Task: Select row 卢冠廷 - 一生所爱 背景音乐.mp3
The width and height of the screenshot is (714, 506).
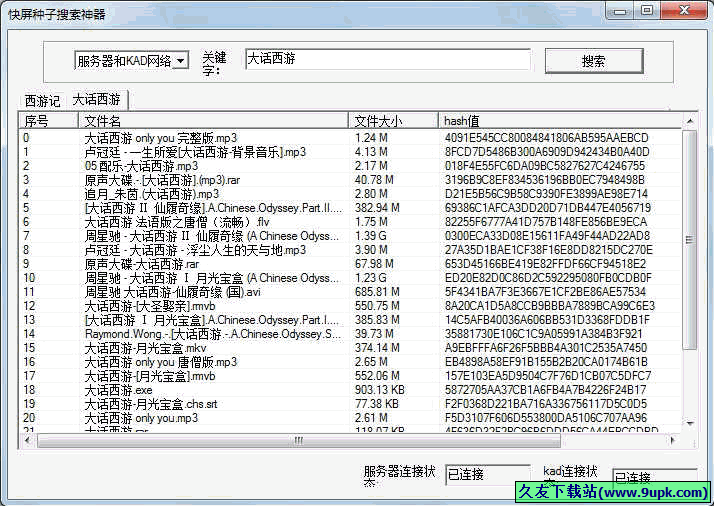Action: point(351,152)
